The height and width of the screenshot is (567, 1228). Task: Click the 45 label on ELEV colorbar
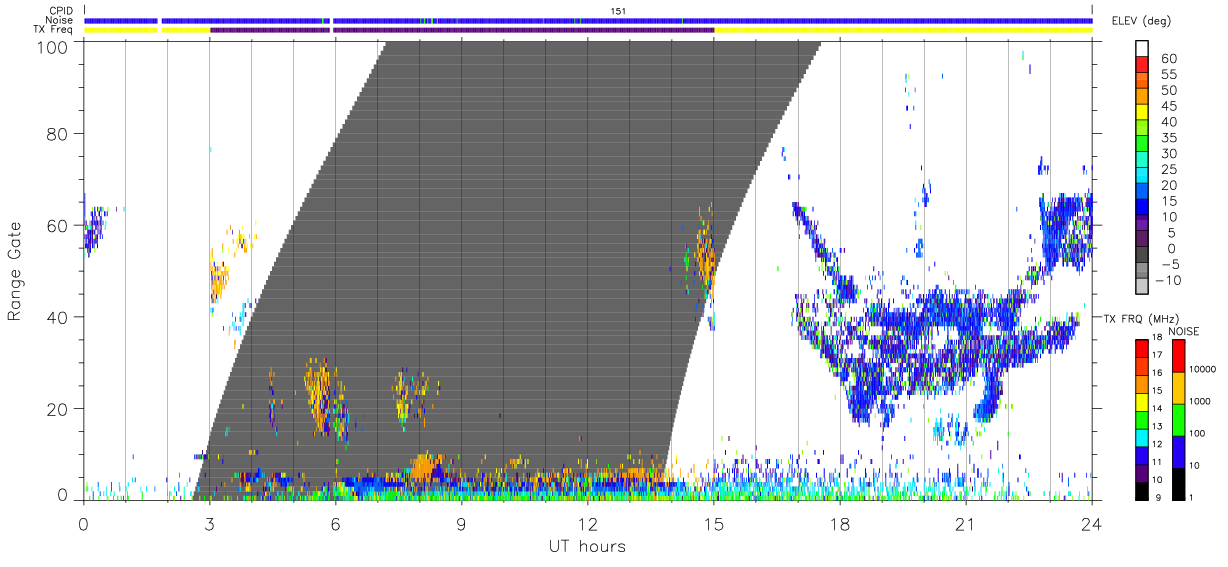(x=1169, y=106)
